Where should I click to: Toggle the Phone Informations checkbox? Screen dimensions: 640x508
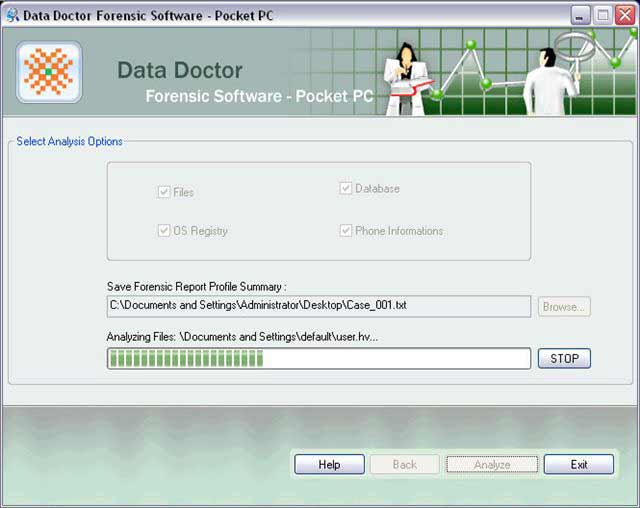pos(345,231)
